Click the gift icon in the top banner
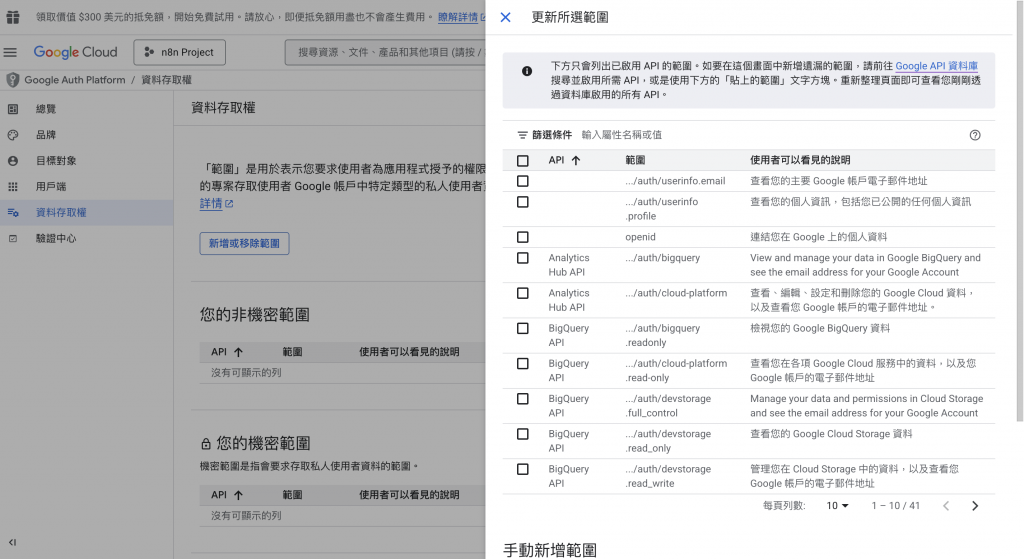 [x=12, y=17]
